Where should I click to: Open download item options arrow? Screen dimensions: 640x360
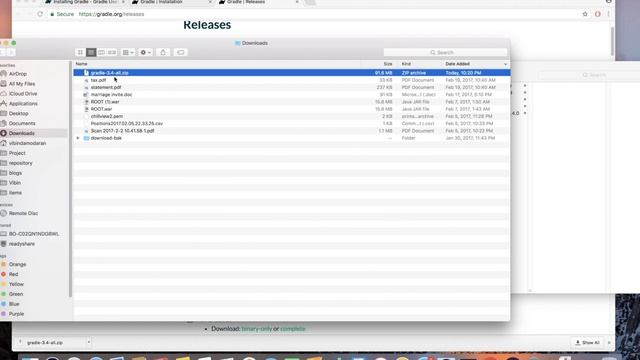(x=89, y=342)
